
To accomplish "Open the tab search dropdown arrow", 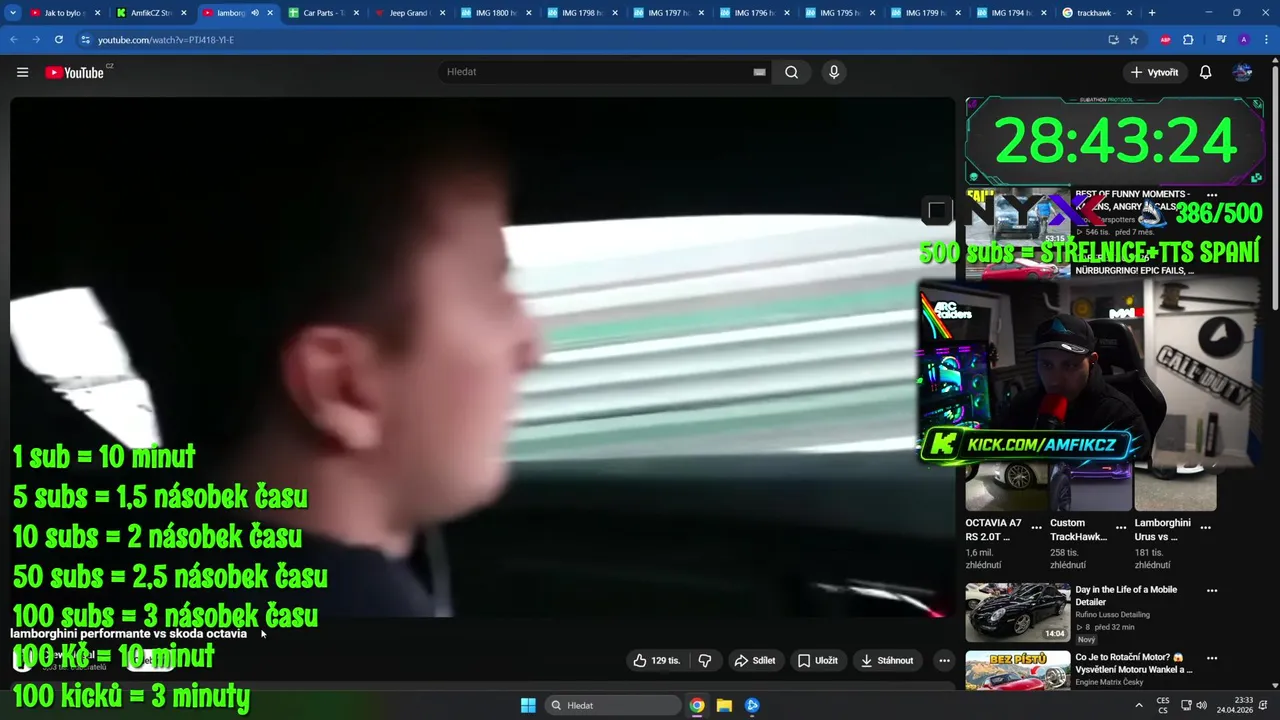I will click(13, 13).
